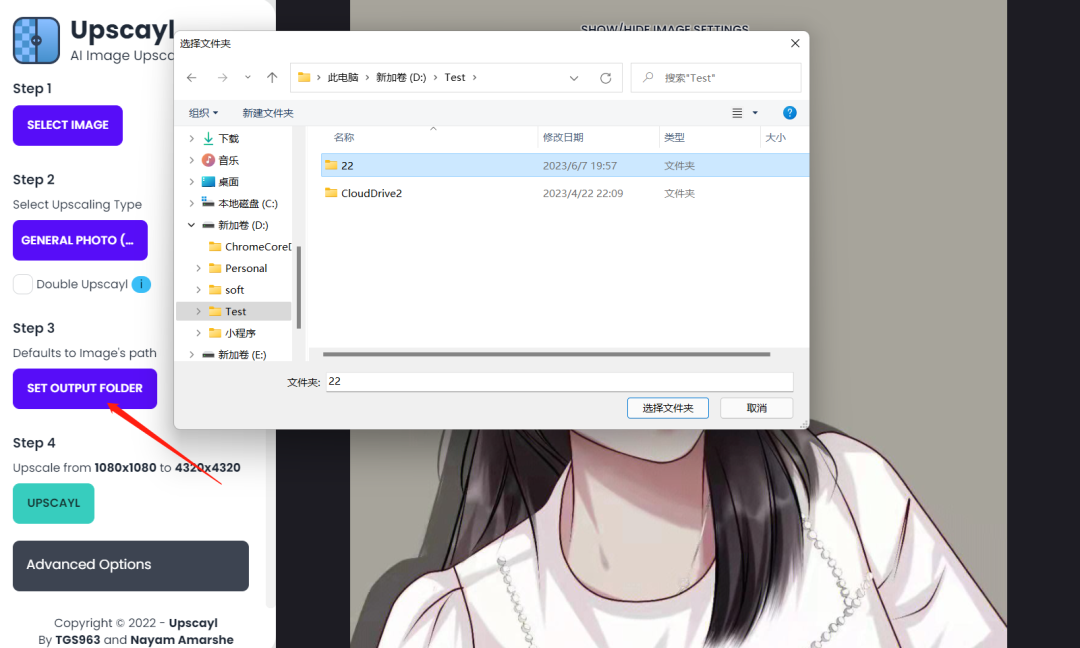
Task: Click the info icon beside Double Upscayl
Action: (140, 284)
